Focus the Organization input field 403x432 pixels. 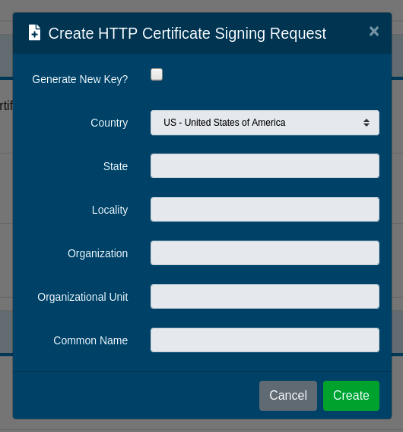pyautogui.click(x=265, y=253)
